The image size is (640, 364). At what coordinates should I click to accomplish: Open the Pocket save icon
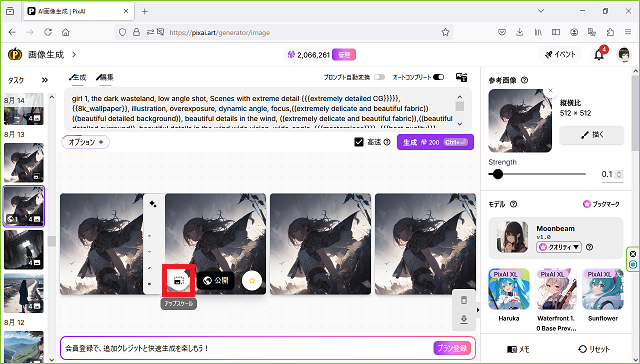click(x=502, y=32)
